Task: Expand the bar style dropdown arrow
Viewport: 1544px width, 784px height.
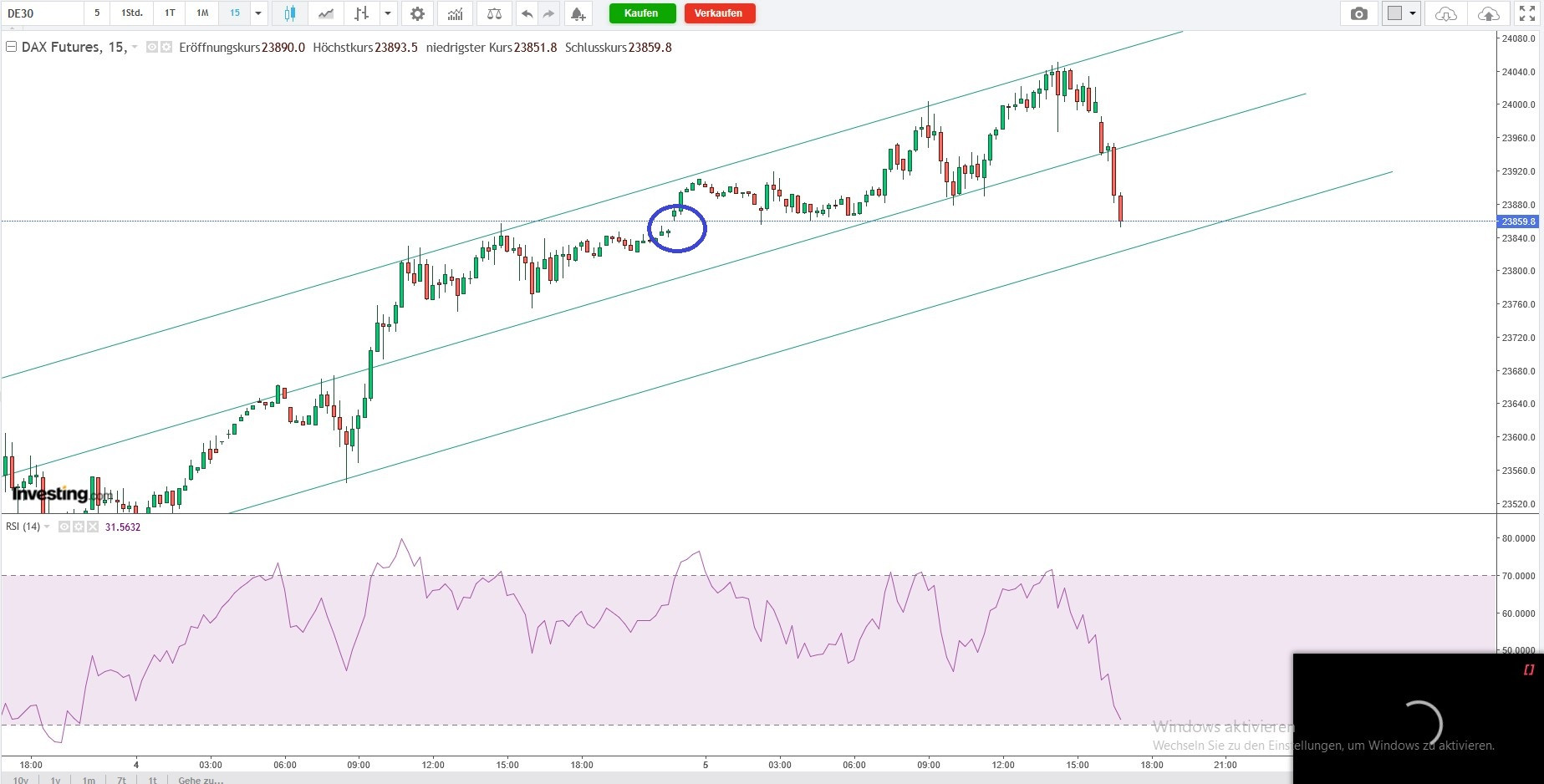Action: point(388,13)
